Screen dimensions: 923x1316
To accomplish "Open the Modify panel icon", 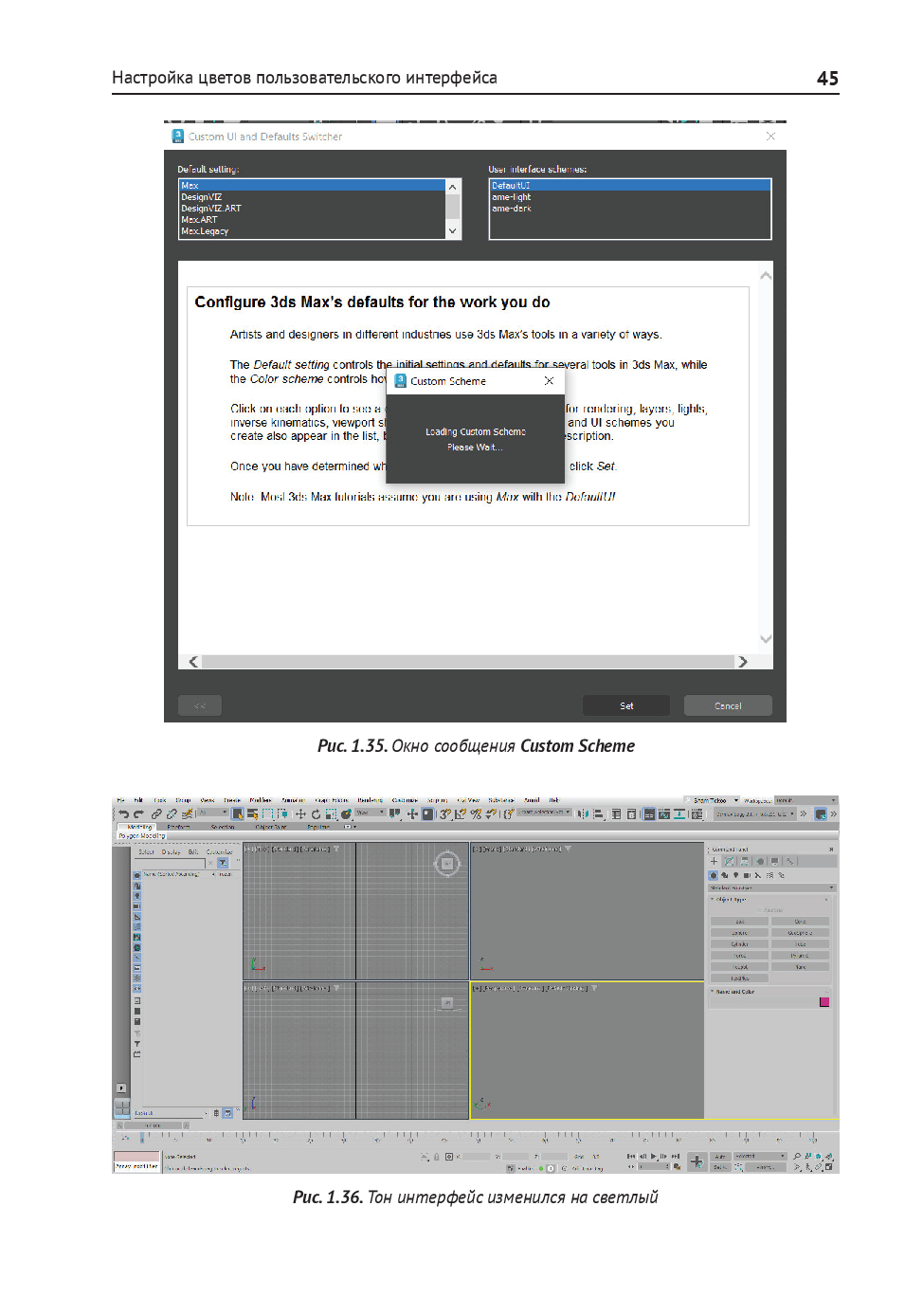I will tap(730, 861).
